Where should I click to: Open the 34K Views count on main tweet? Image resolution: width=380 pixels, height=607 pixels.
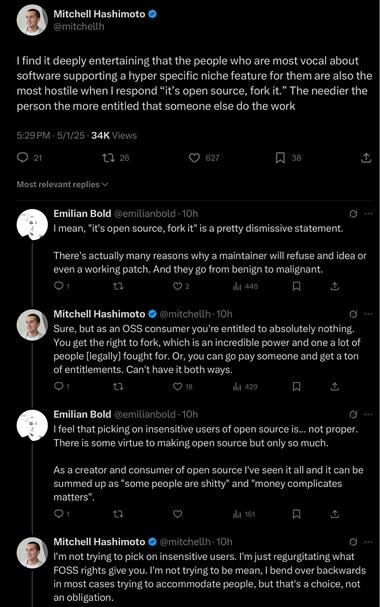114,135
